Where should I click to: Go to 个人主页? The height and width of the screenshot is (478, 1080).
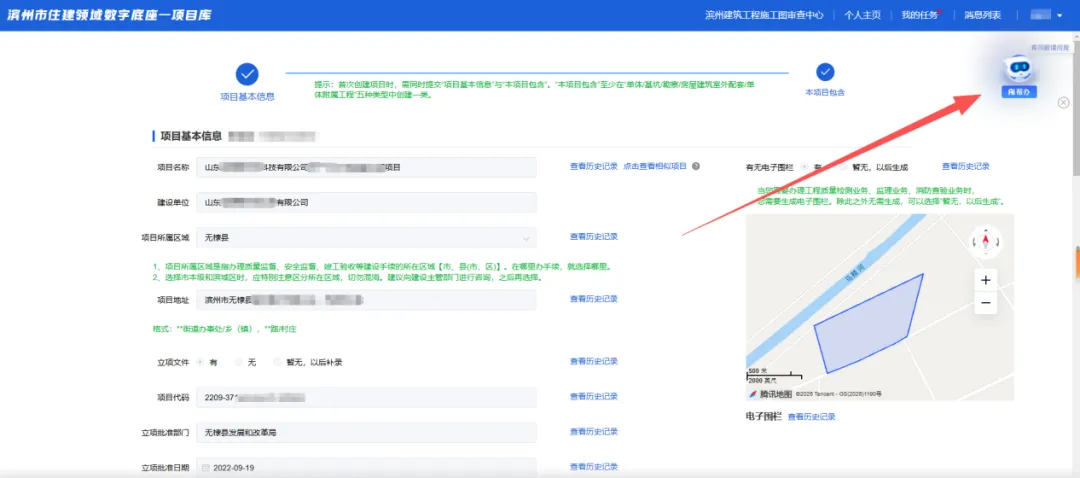pos(862,15)
